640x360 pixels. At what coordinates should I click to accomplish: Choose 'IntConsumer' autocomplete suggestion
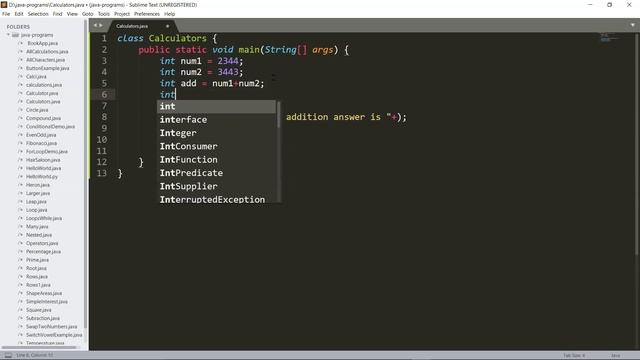(216, 147)
